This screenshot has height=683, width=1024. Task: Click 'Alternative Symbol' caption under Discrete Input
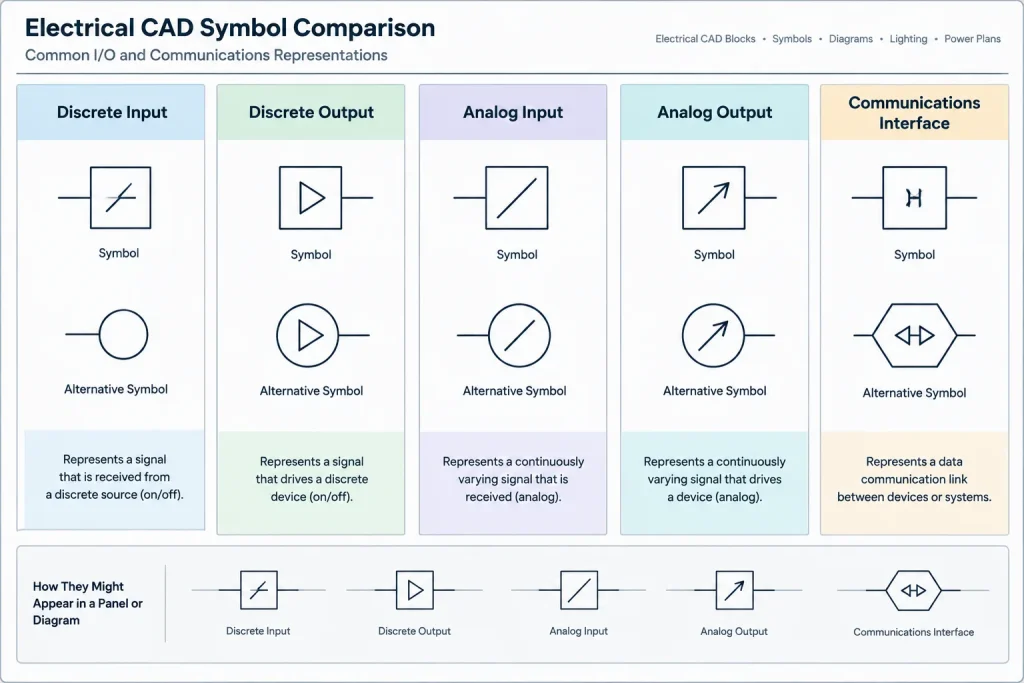(116, 389)
